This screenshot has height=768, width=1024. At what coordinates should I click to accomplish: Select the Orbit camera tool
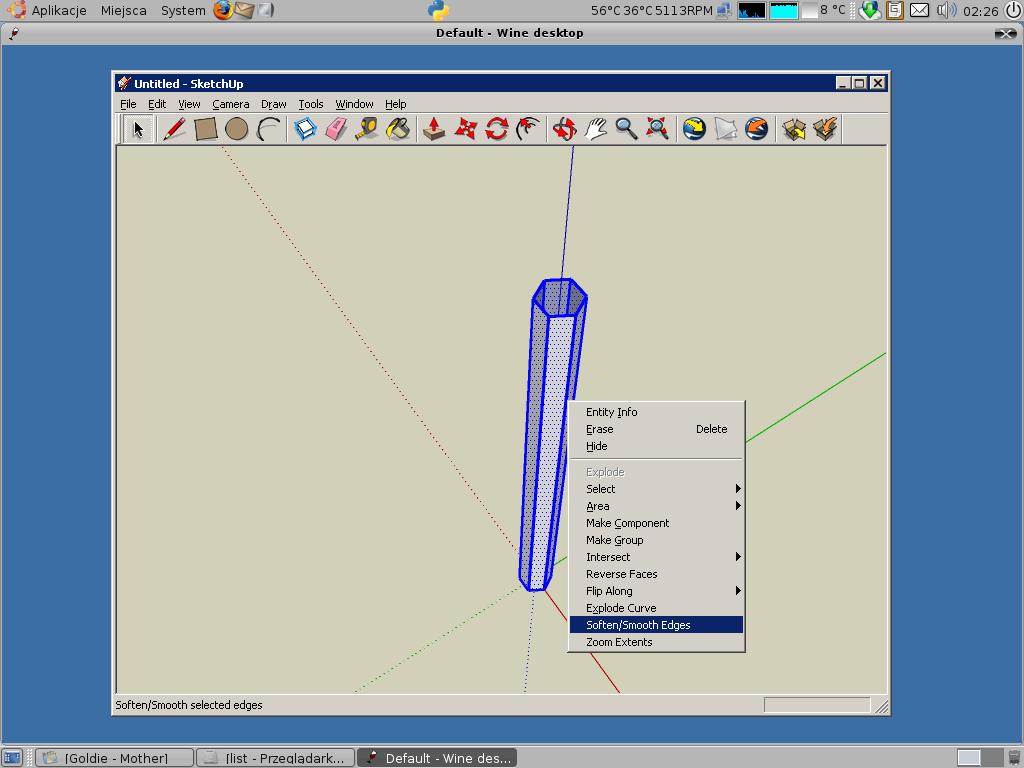coord(564,129)
